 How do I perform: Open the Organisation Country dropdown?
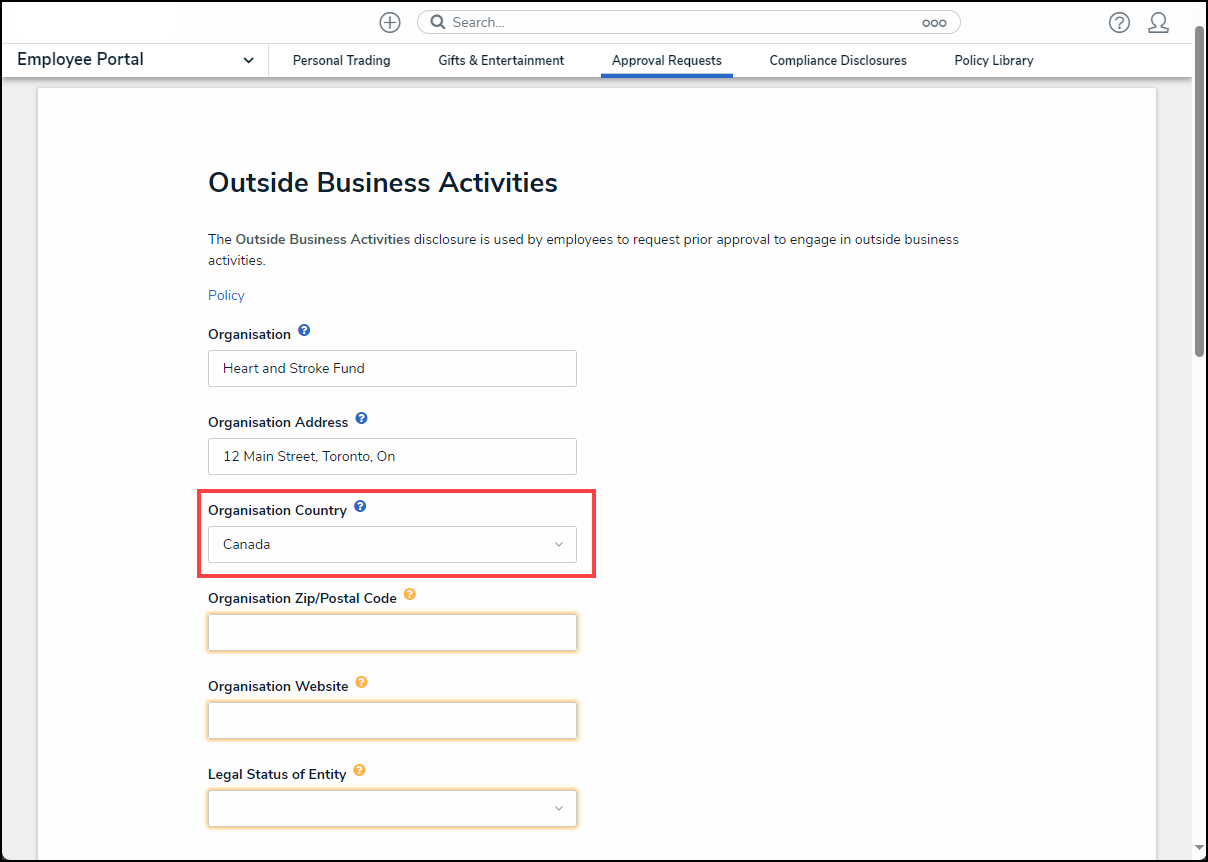[x=392, y=545]
